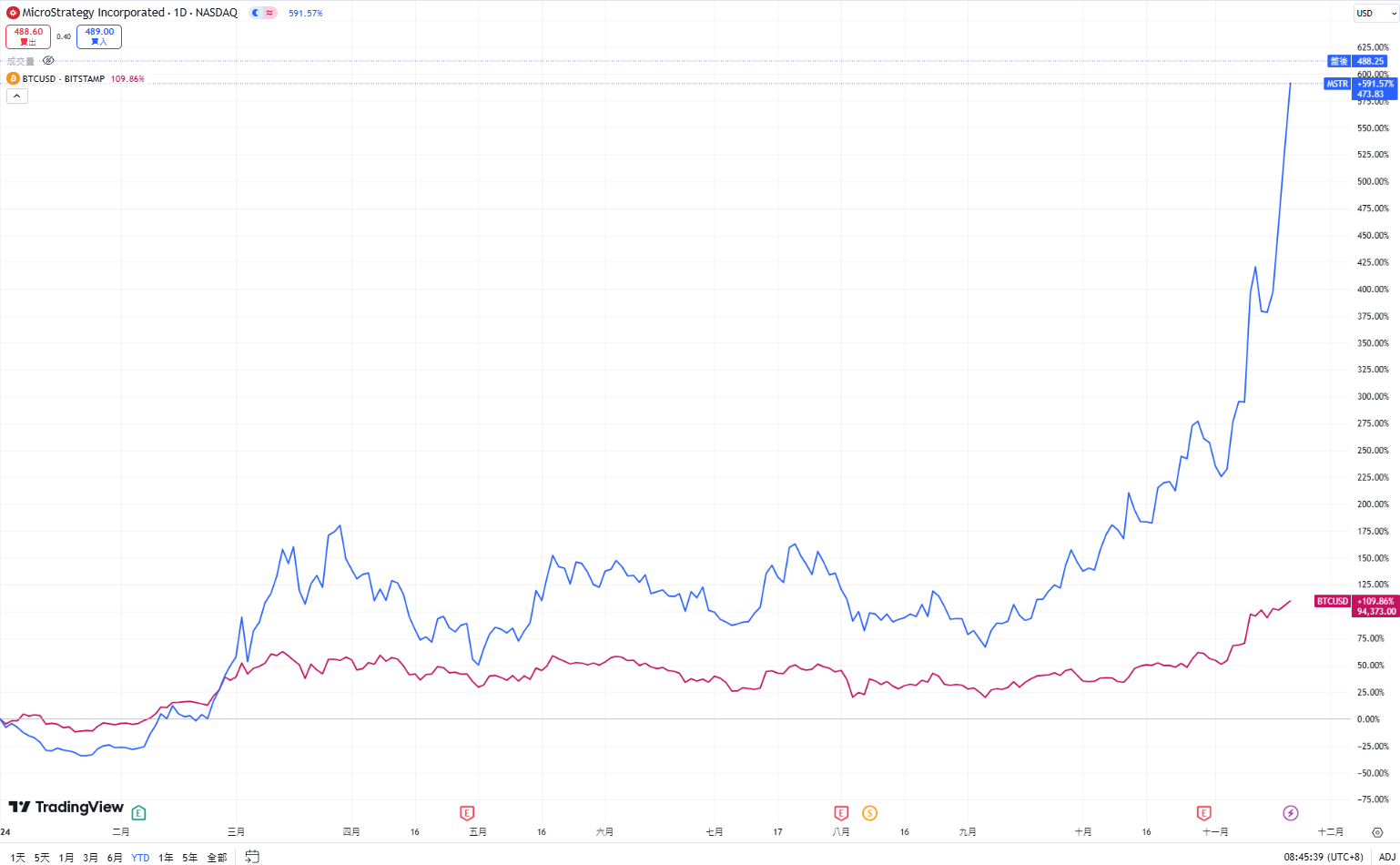Select the 1天 time range
Image resolution: width=1400 pixels, height=865 pixels.
(x=18, y=858)
